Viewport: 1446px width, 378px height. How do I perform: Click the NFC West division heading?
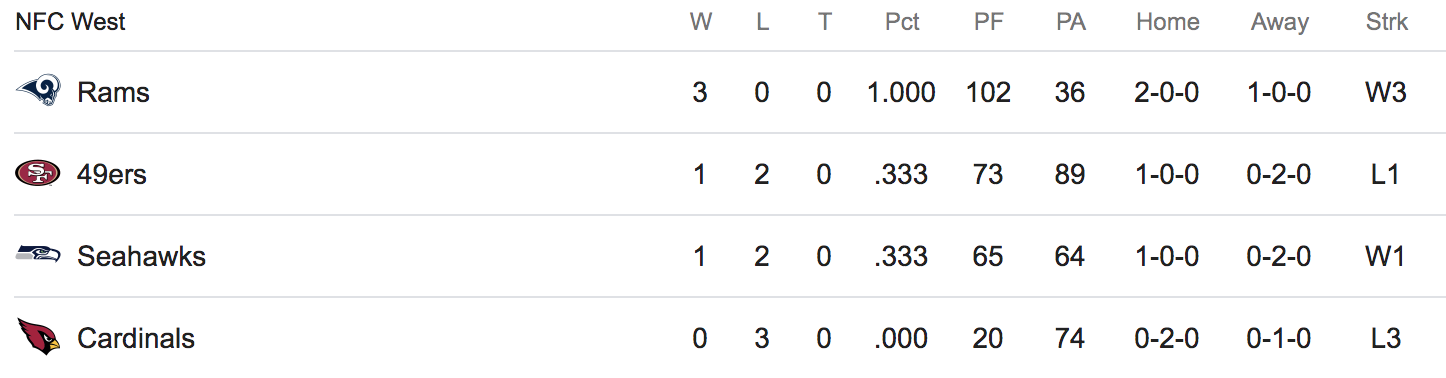(x=71, y=22)
